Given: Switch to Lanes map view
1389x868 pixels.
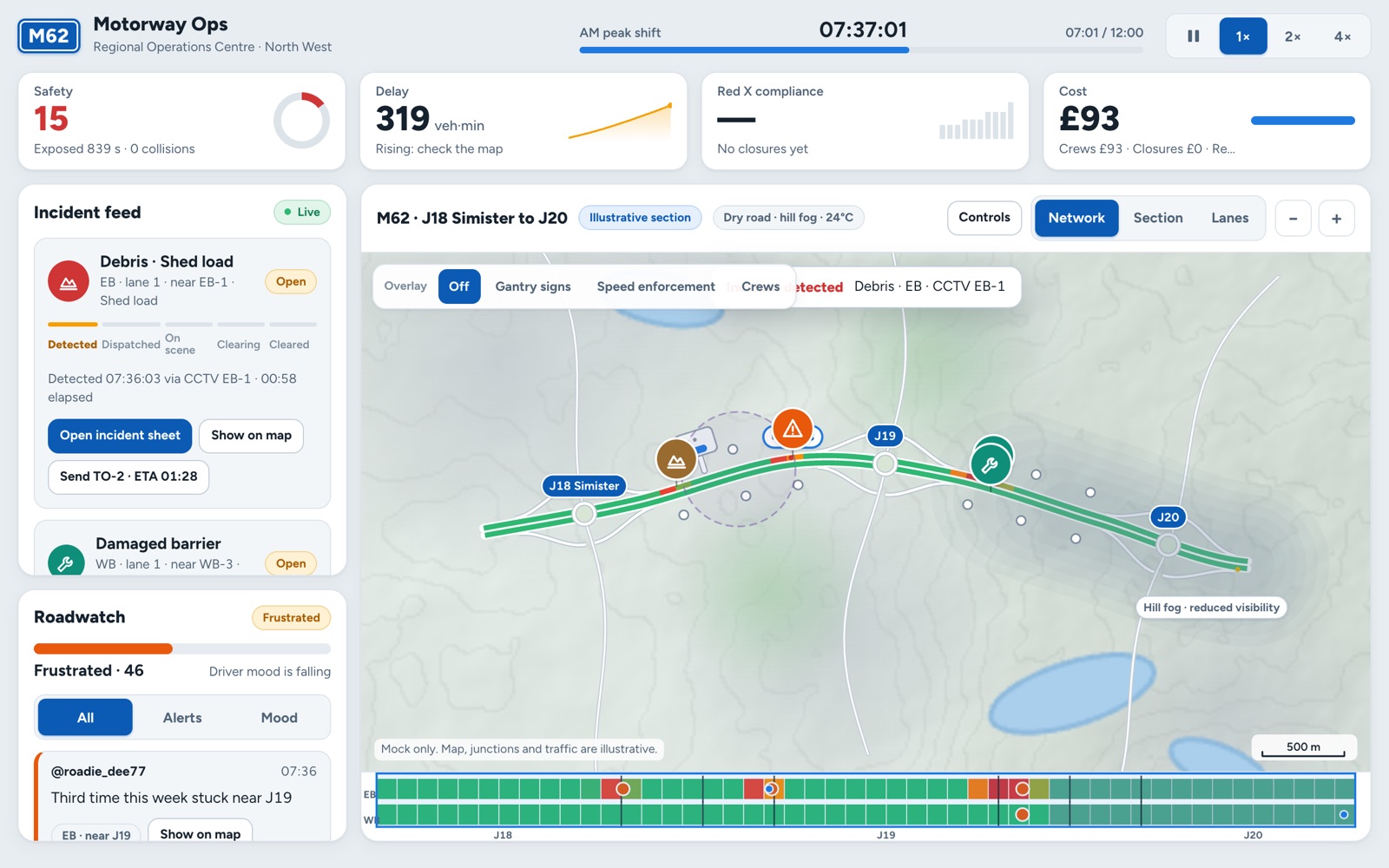Looking at the screenshot, I should (x=1230, y=218).
